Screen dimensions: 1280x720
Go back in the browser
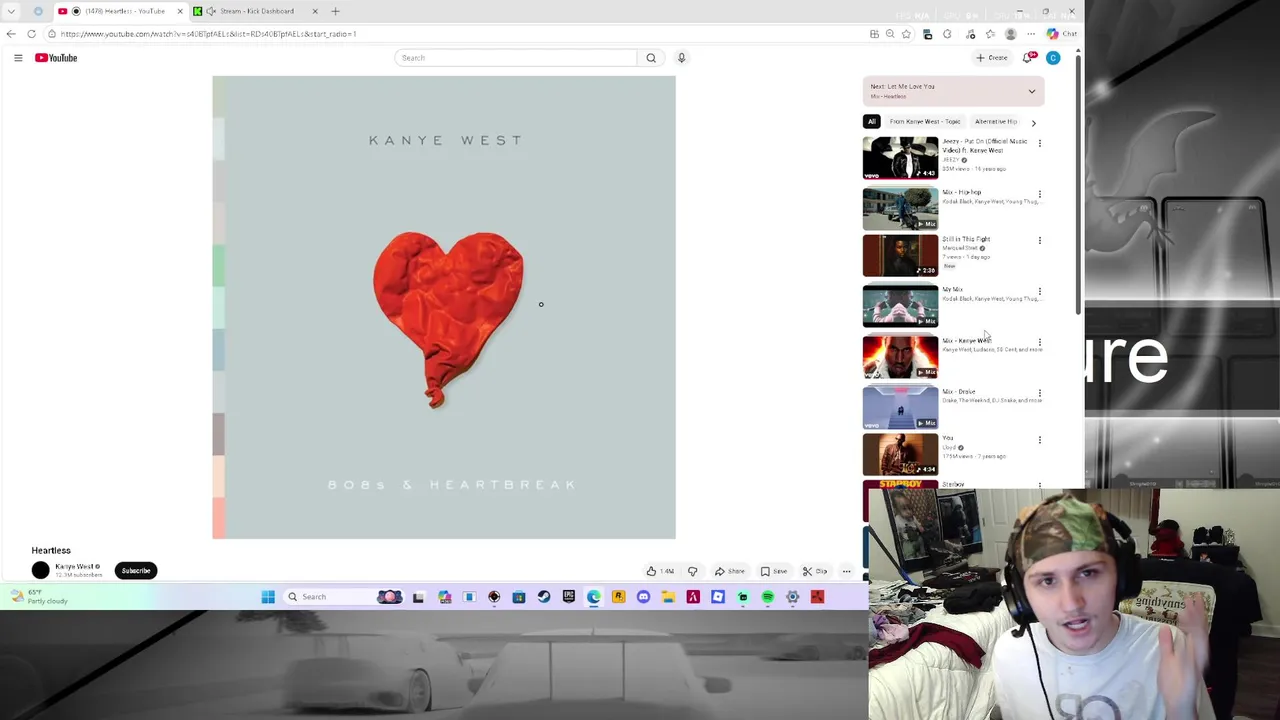(x=11, y=34)
